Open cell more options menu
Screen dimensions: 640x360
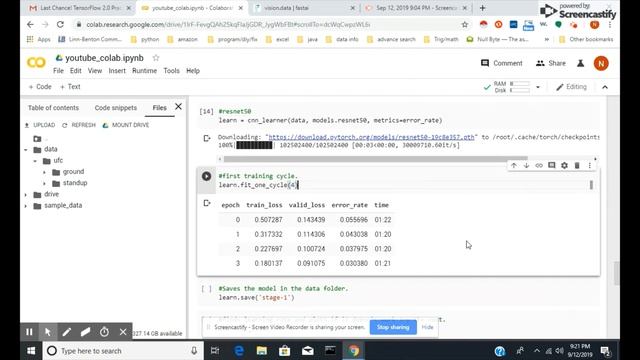(x=589, y=165)
